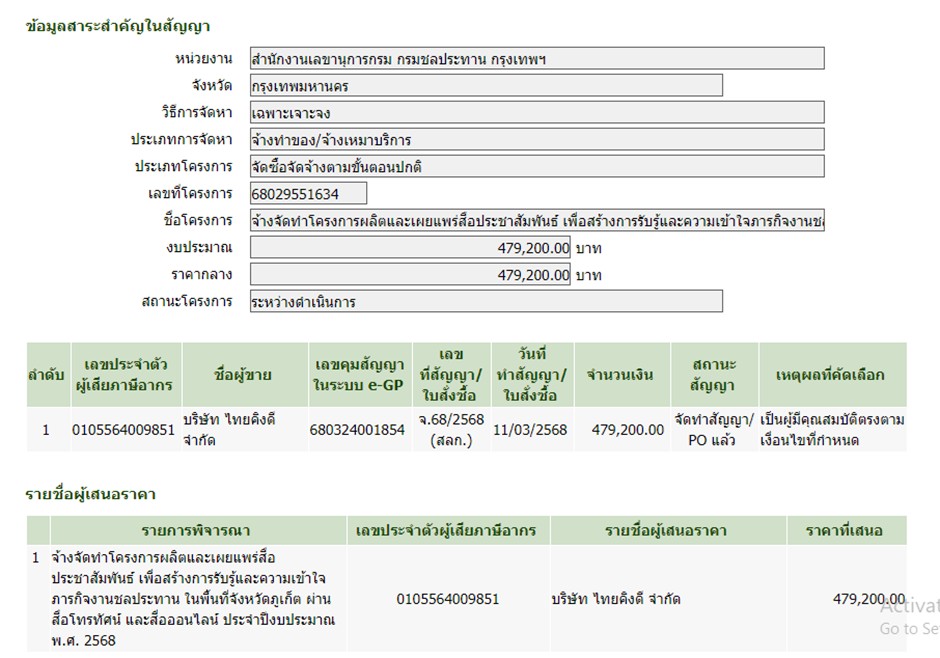Focus the ประเภทการจัดหา field
This screenshot has height=658, width=940.
[x=537, y=140]
